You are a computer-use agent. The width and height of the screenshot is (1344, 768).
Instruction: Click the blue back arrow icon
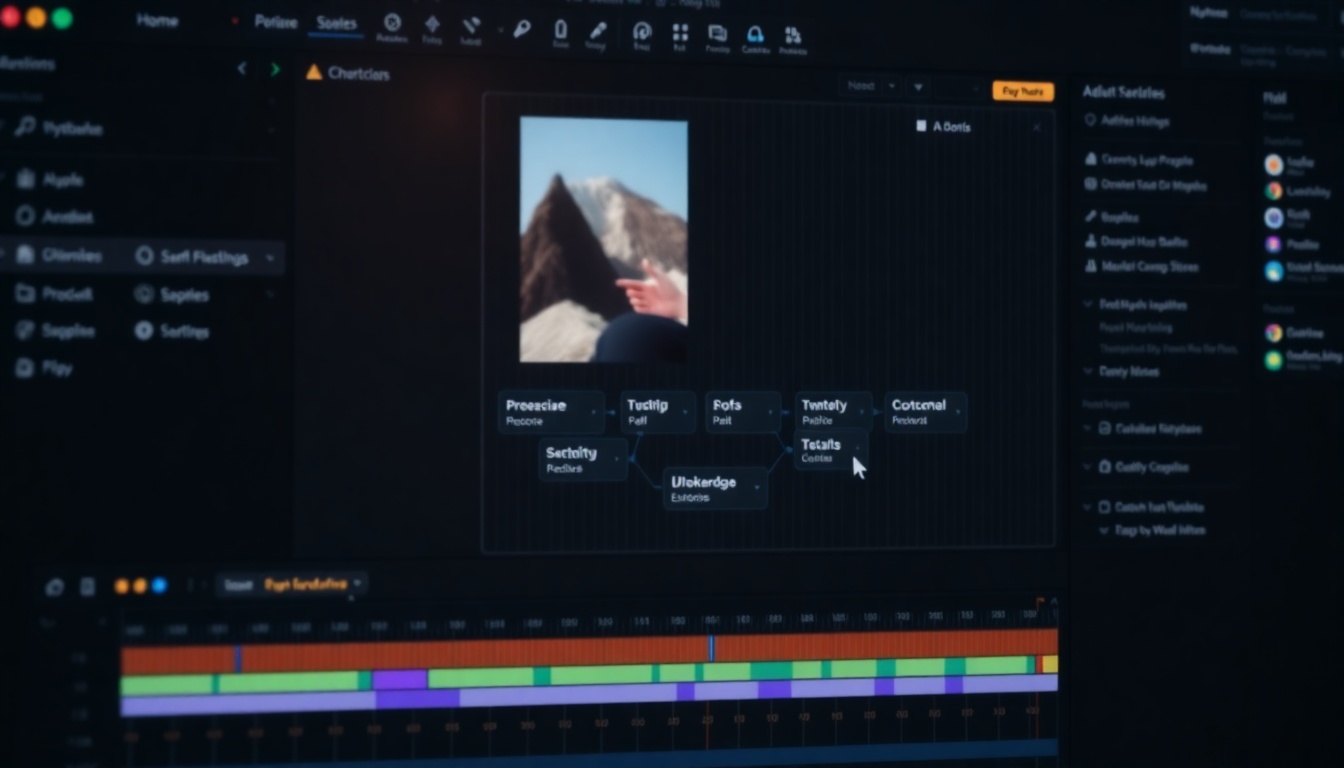[241, 69]
